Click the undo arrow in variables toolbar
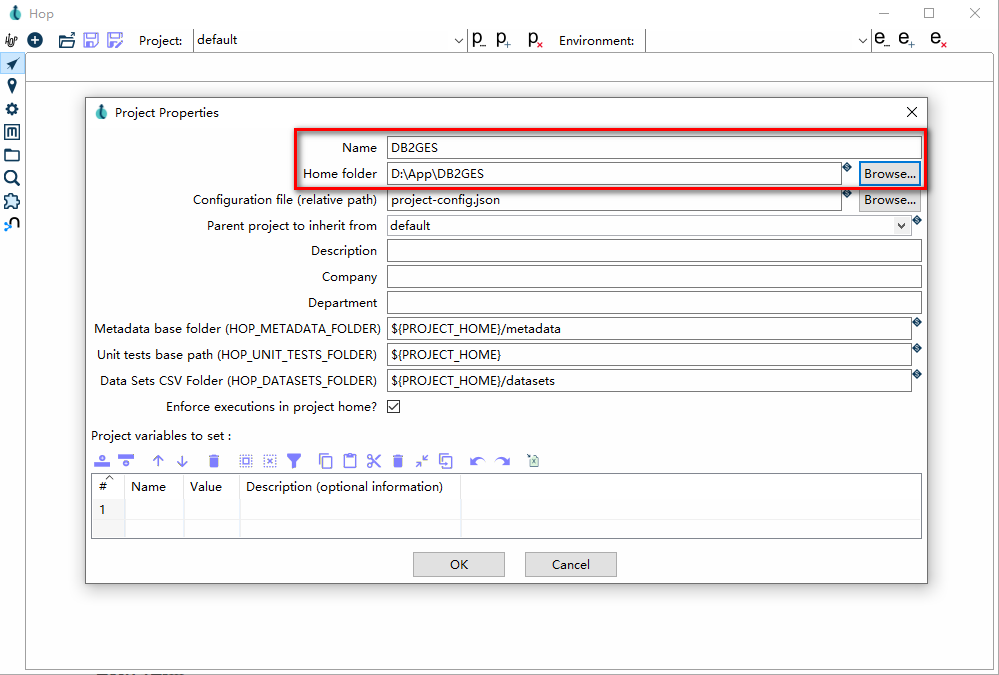Screen dimensions: 999x675 point(477,461)
